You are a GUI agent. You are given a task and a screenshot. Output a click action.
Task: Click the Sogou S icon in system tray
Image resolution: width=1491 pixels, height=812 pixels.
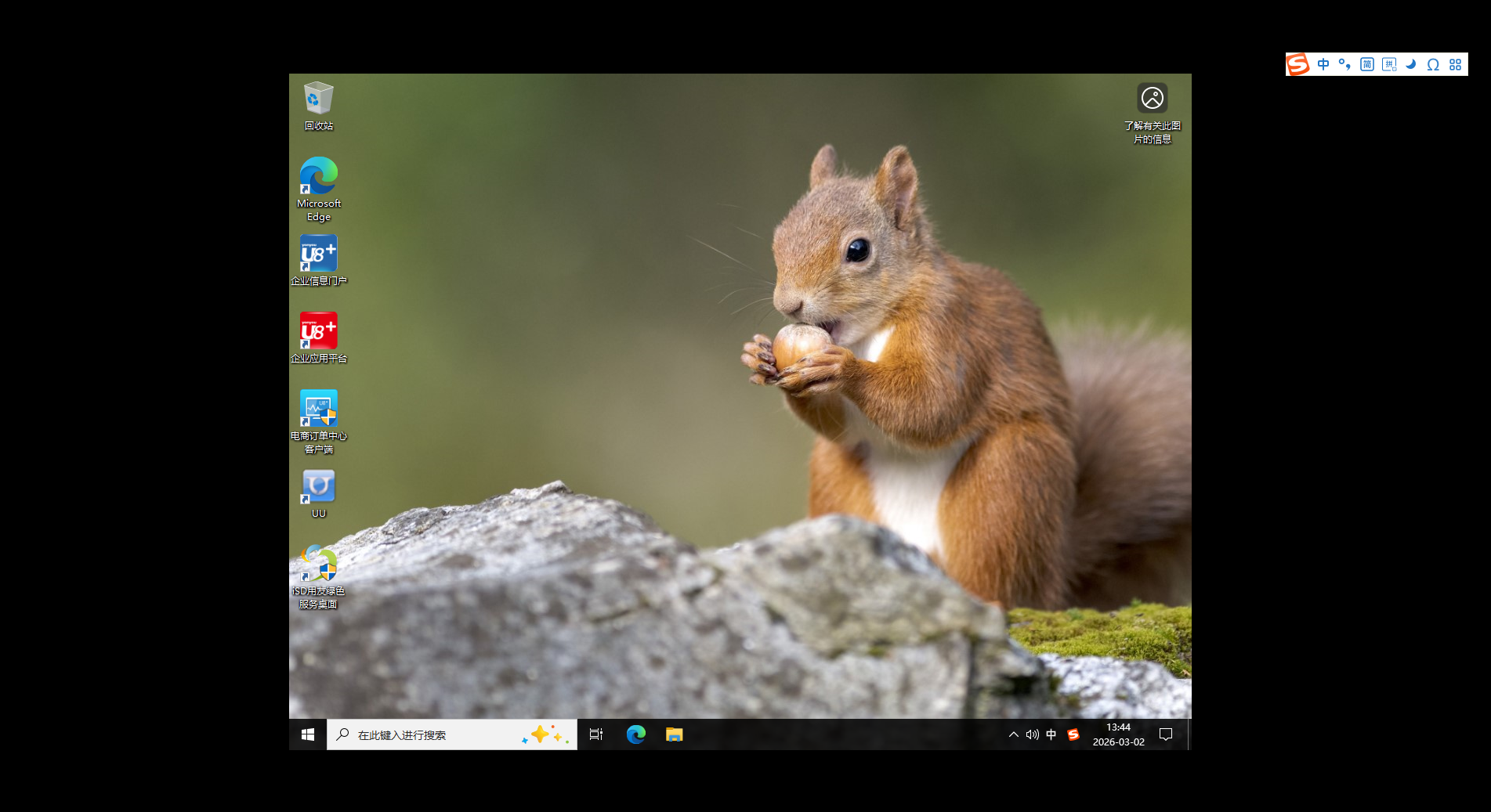point(1073,734)
